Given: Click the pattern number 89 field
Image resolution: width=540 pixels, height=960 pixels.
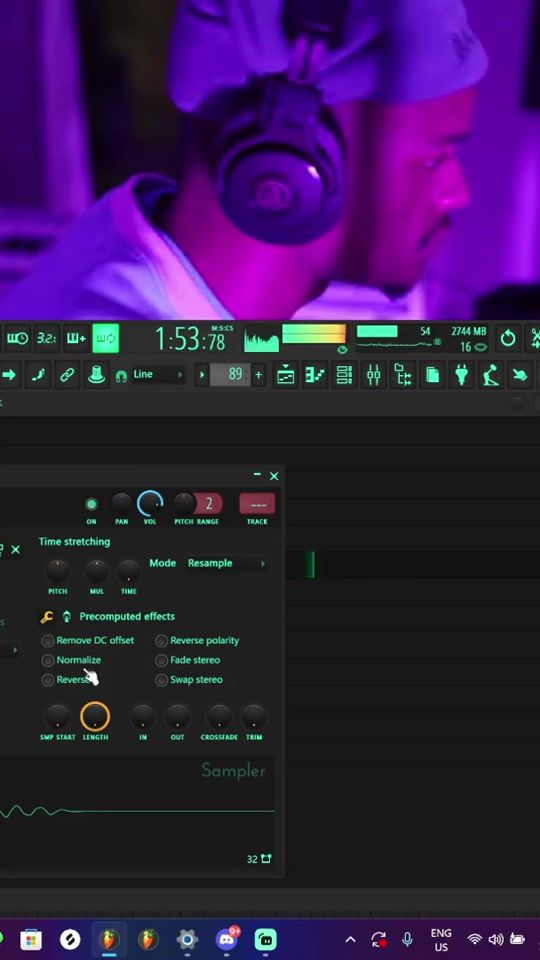Looking at the screenshot, I should [x=230, y=375].
